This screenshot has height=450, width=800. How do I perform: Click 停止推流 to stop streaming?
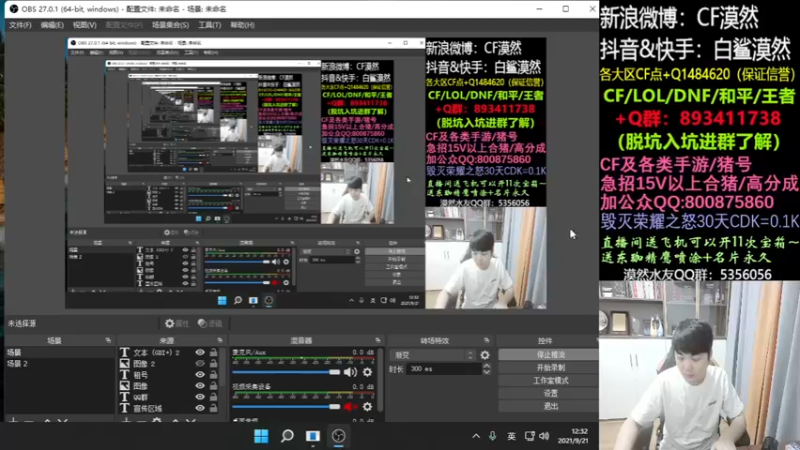[x=550, y=355]
